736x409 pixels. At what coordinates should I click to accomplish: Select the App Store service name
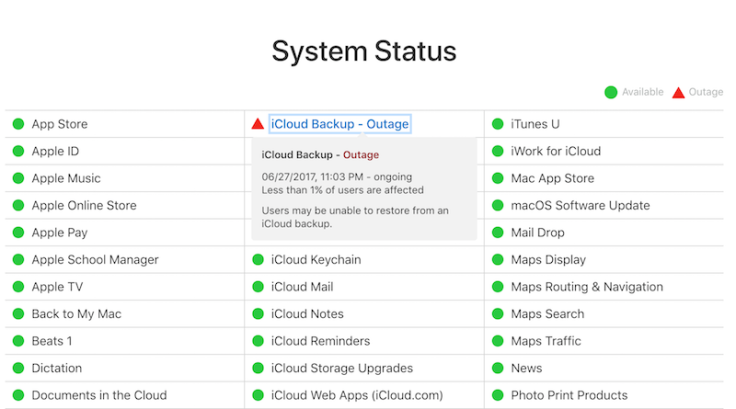60,124
